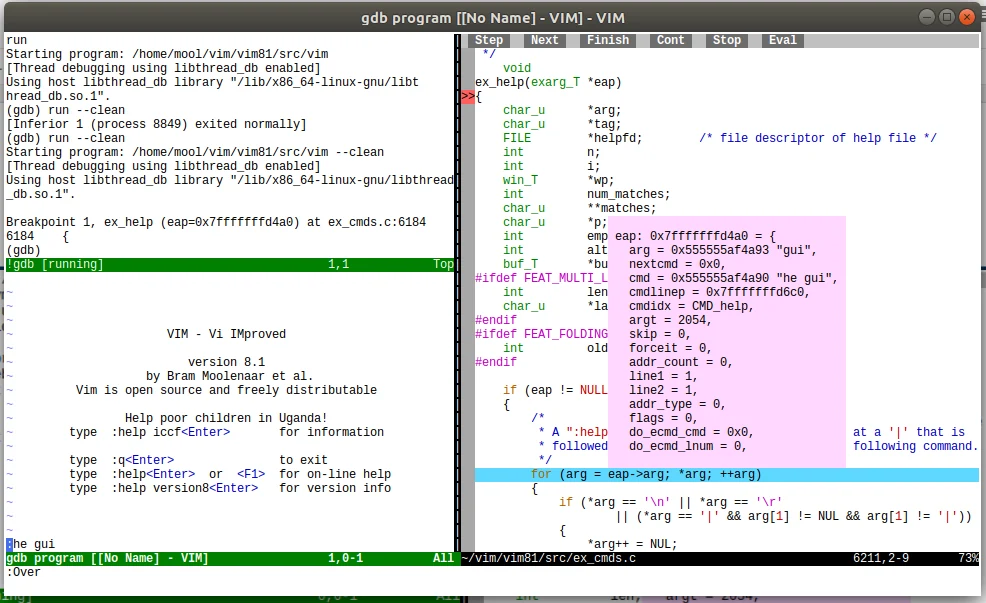
Task: Continue execution via the Cont toolbar button
Action: [670, 40]
